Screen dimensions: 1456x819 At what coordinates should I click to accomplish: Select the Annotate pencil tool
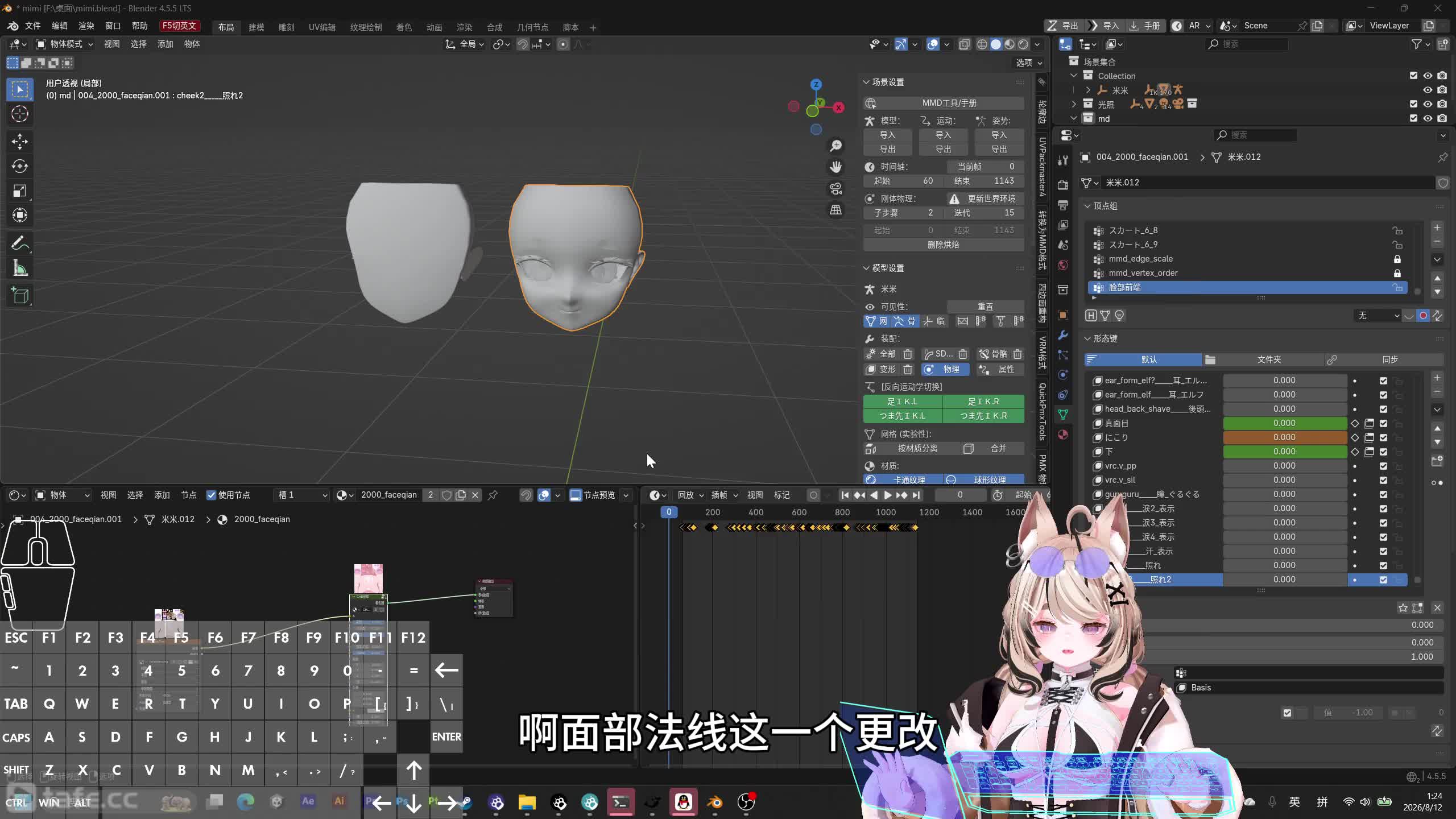(20, 243)
